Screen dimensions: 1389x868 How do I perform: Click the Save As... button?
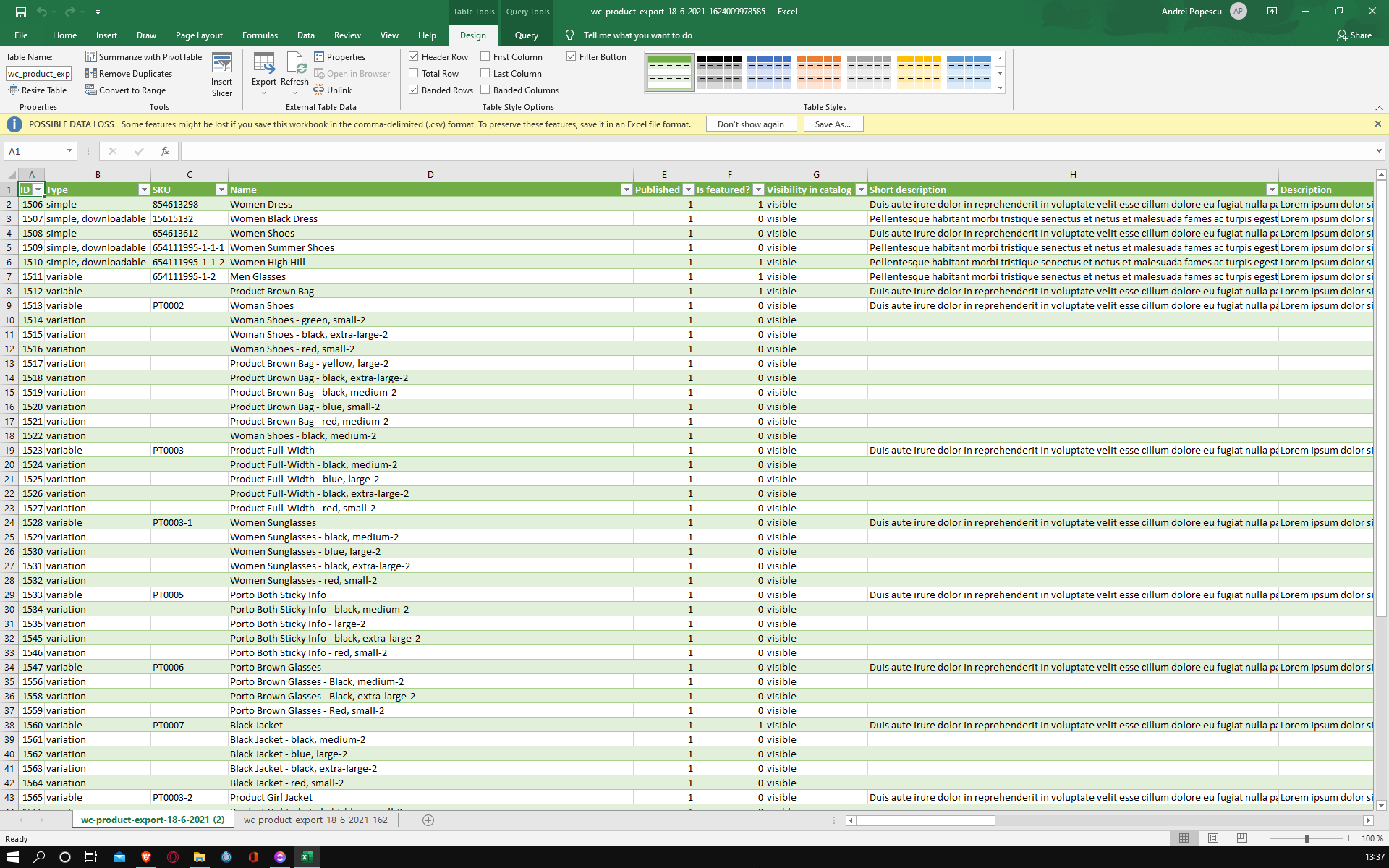coord(833,124)
